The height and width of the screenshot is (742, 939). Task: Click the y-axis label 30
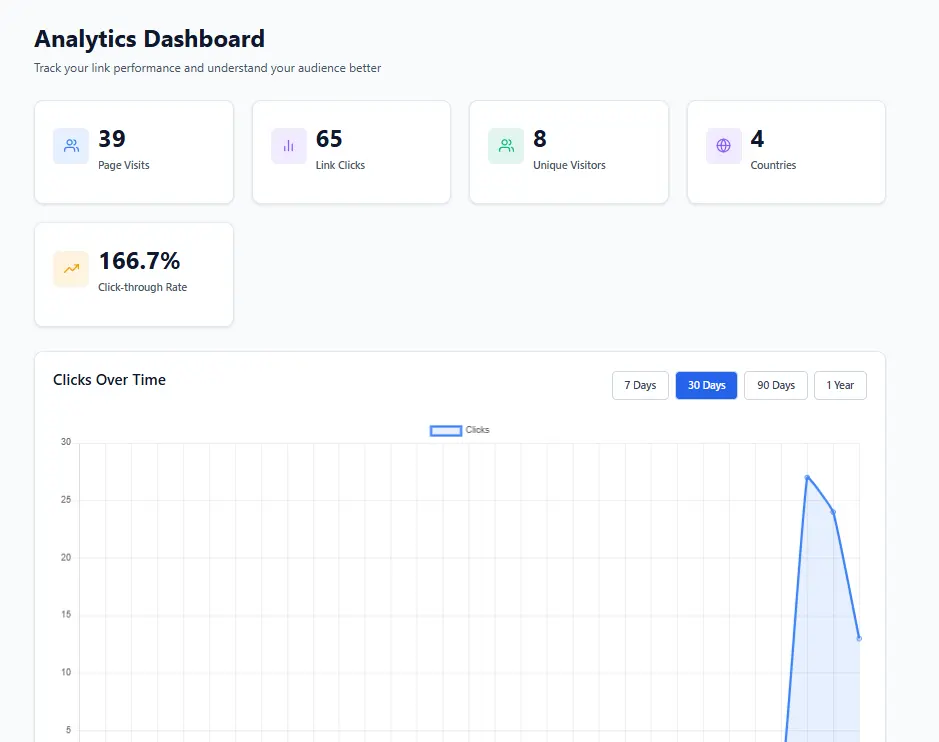tap(66, 442)
